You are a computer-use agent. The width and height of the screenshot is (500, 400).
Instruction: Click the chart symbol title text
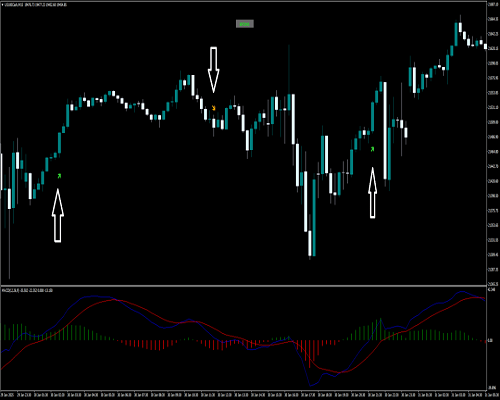coord(35,5)
